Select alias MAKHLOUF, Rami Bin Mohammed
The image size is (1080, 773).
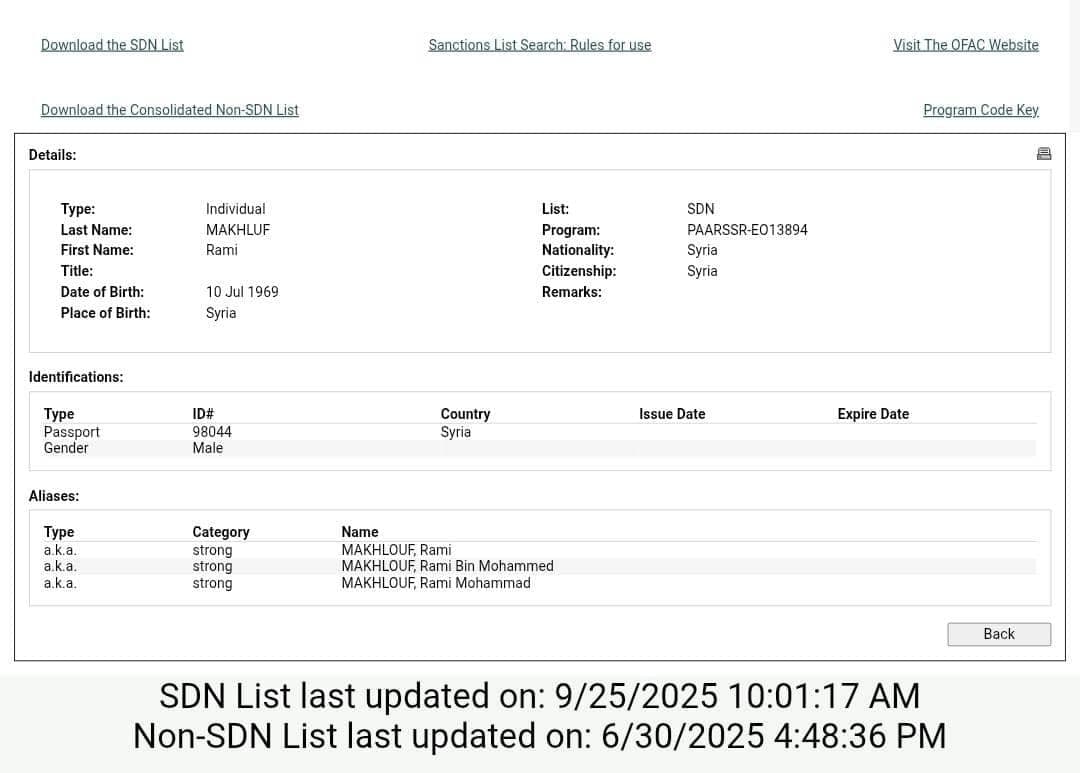click(447, 566)
